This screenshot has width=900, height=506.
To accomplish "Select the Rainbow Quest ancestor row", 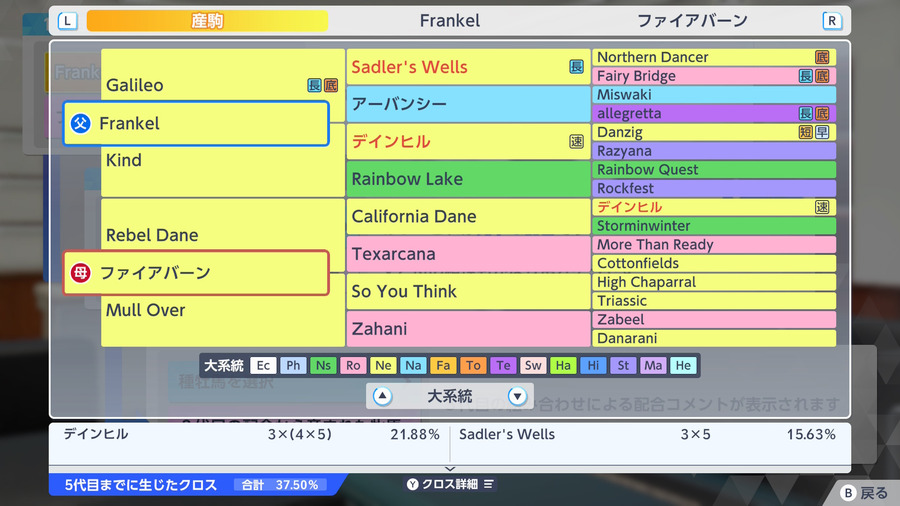I will [x=714, y=169].
